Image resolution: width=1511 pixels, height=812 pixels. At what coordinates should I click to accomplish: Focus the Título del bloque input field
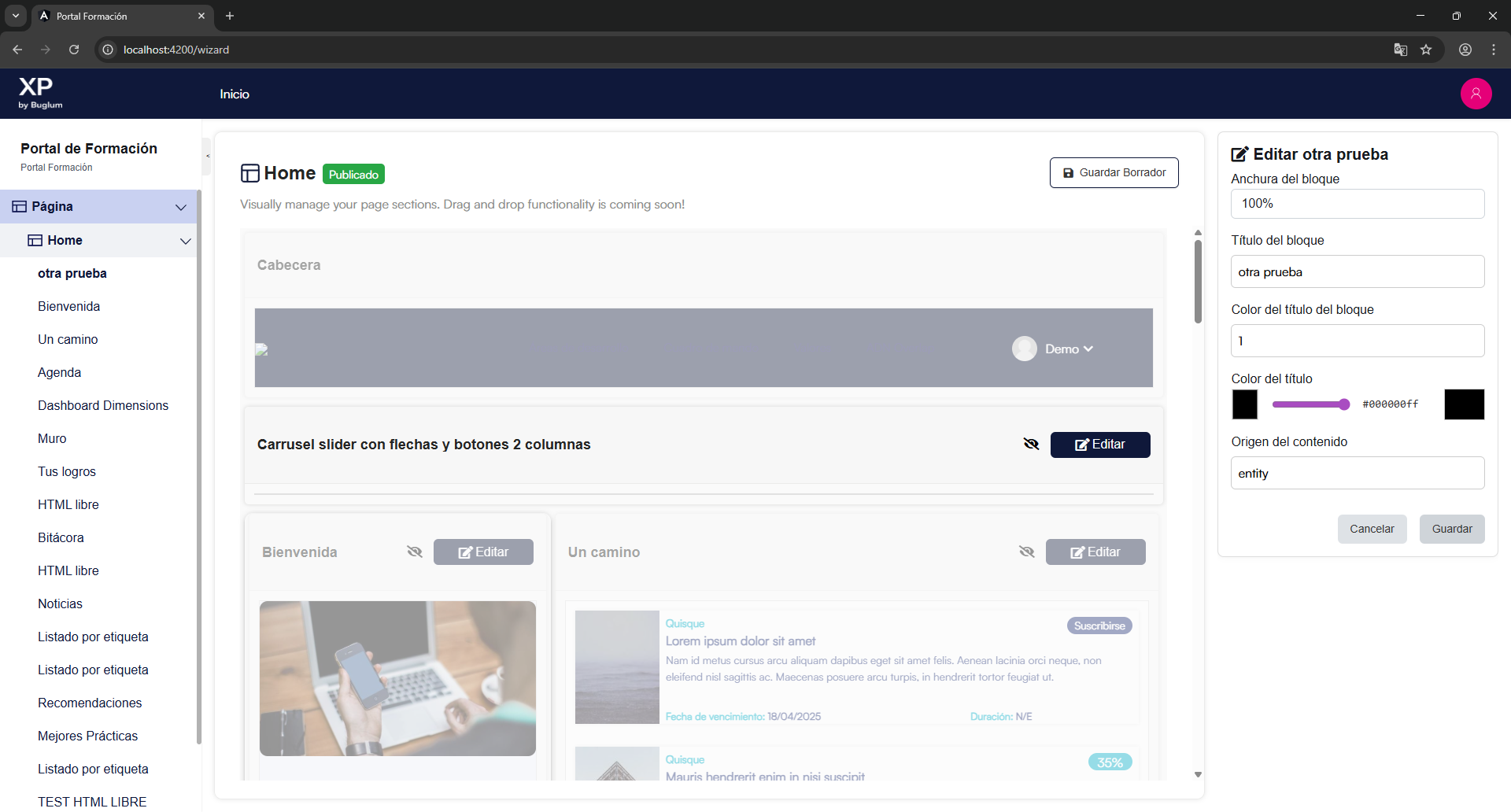coord(1358,271)
